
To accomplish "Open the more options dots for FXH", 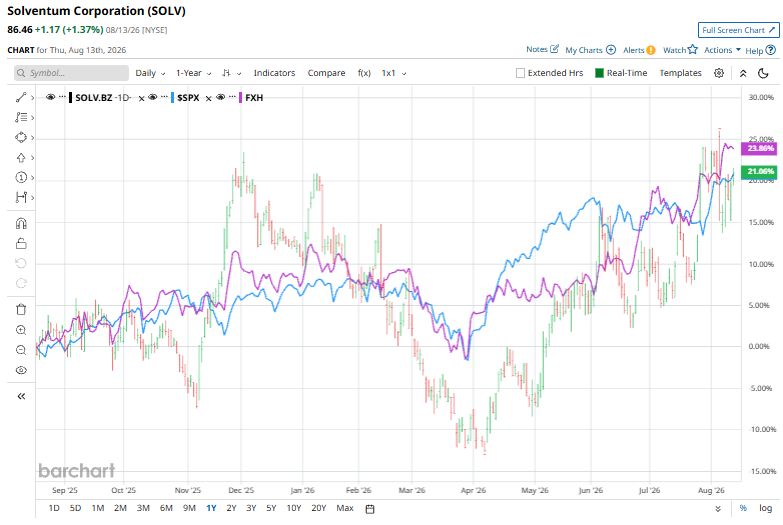I will pyautogui.click(x=232, y=96).
